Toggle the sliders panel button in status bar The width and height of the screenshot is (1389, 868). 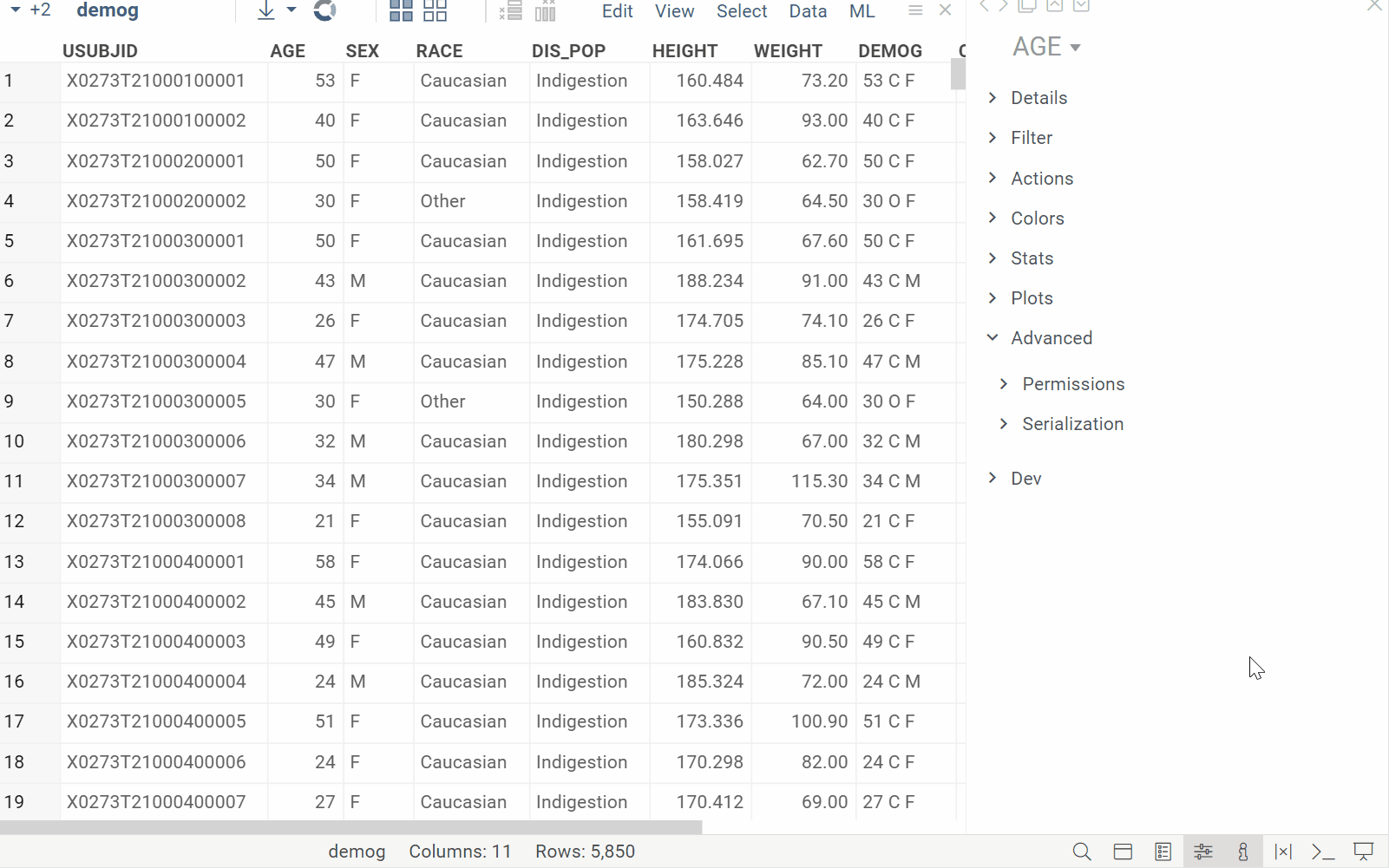click(x=1203, y=852)
